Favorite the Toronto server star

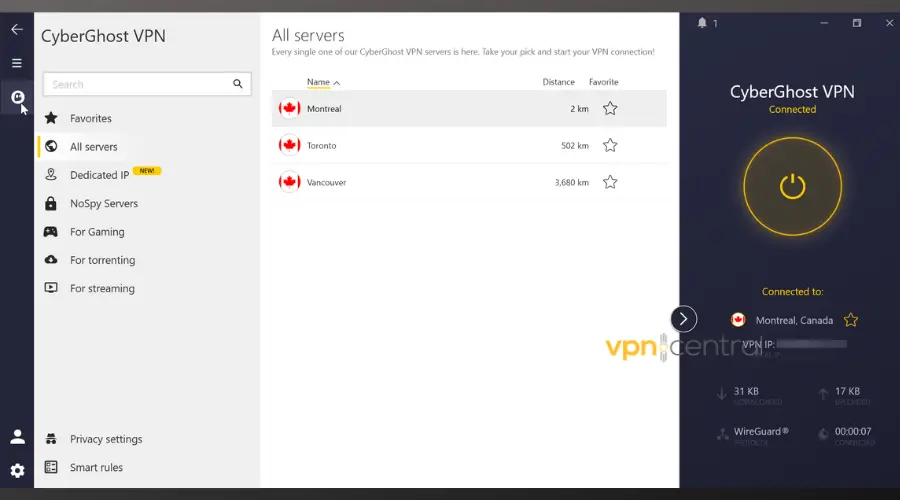tap(610, 145)
